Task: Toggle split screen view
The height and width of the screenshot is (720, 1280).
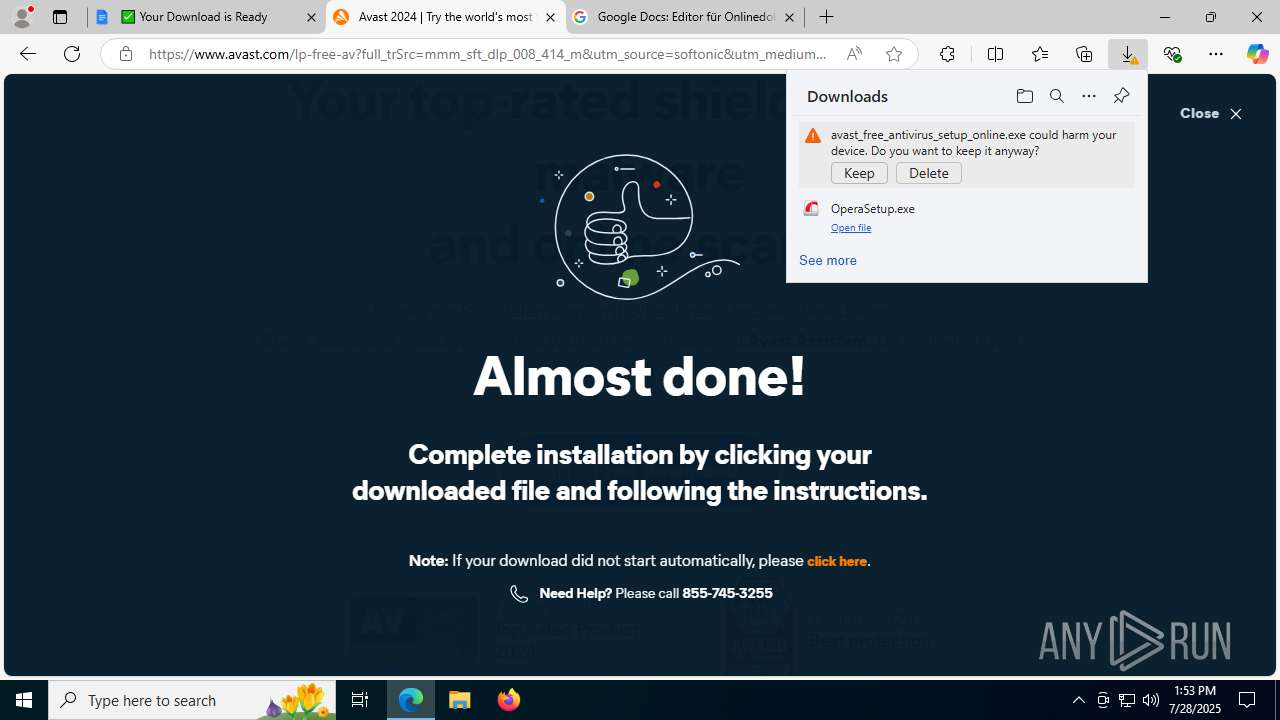Action: coord(995,54)
